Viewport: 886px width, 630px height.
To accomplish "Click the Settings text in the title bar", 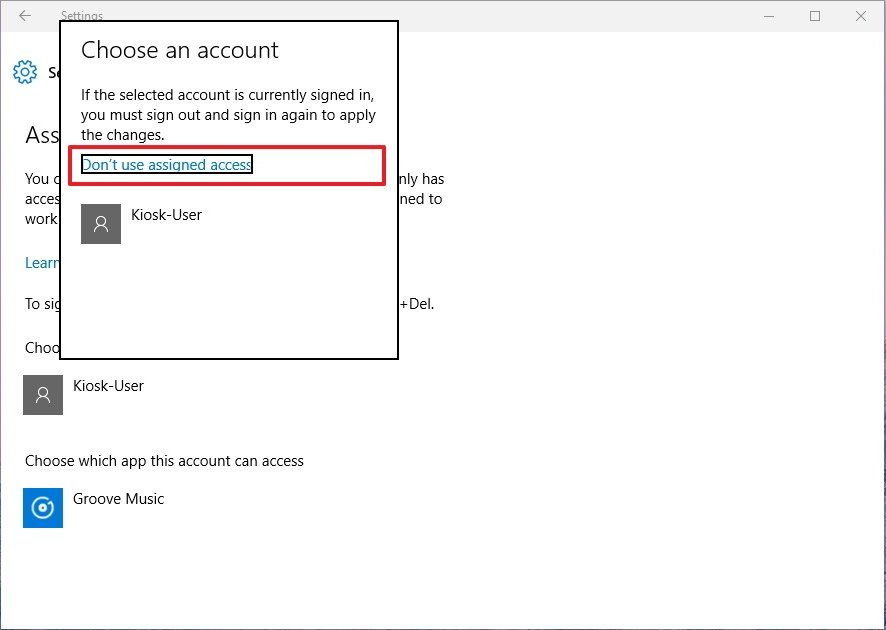I will click(x=82, y=16).
